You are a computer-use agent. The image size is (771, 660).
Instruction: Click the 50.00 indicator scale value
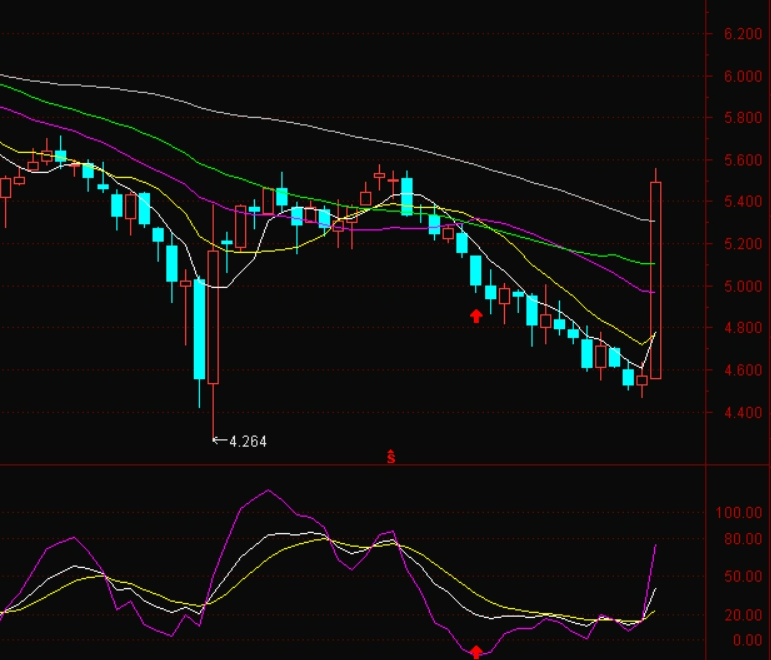(x=743, y=576)
